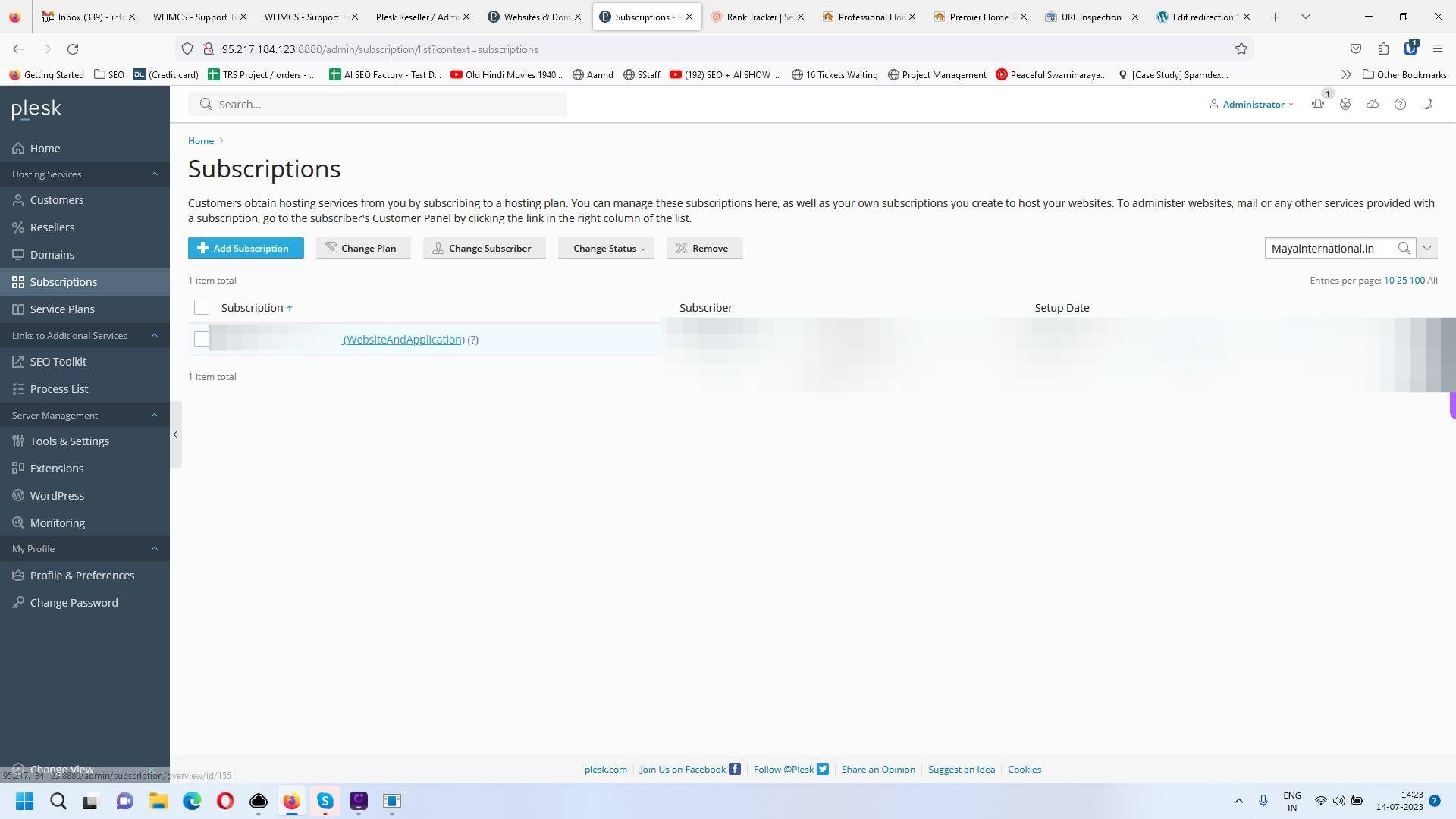The width and height of the screenshot is (1456, 819).
Task: Collapse Links to Additional Services section
Action: (x=155, y=336)
